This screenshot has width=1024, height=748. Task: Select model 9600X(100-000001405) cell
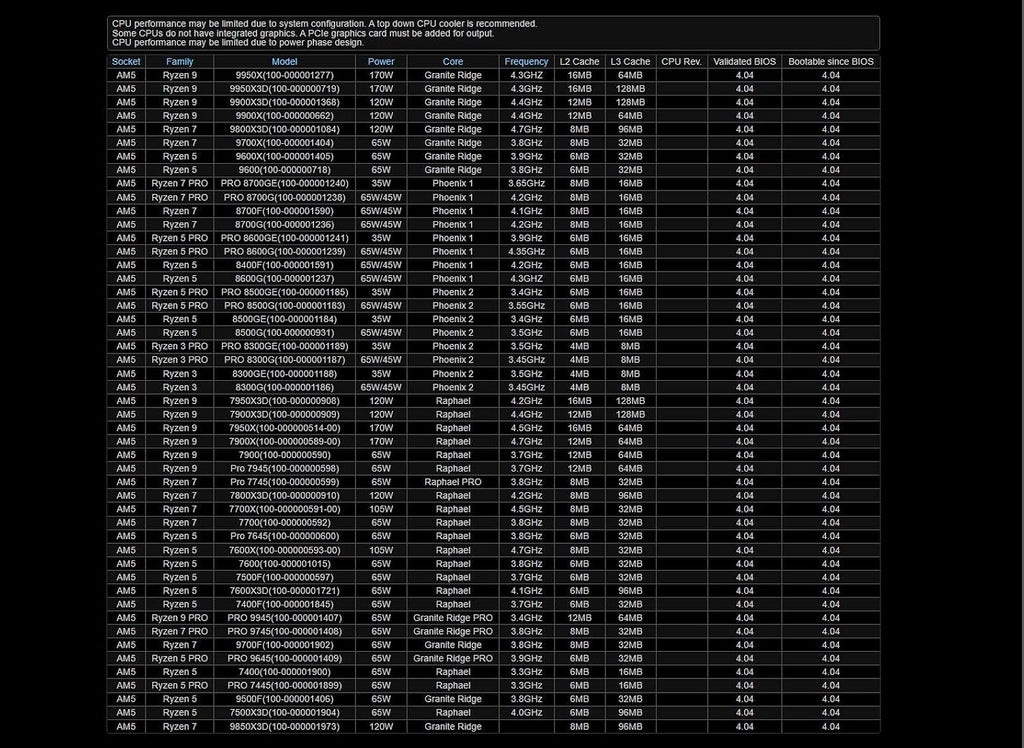(285, 156)
